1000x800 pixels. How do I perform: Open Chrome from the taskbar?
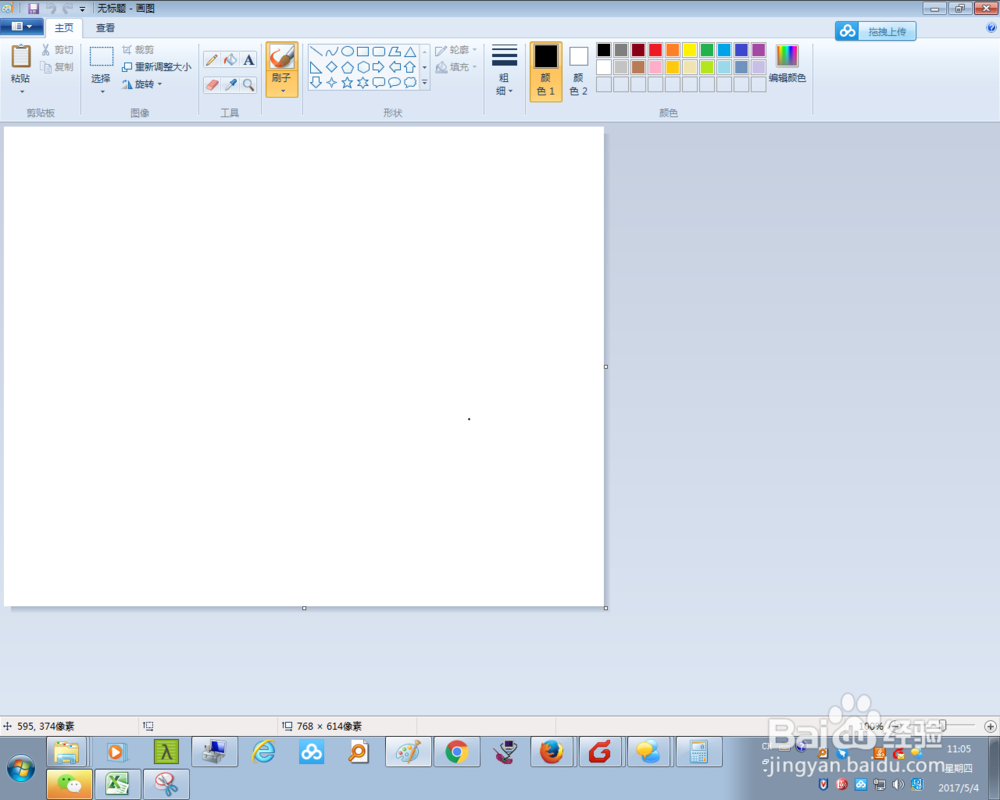[x=457, y=752]
